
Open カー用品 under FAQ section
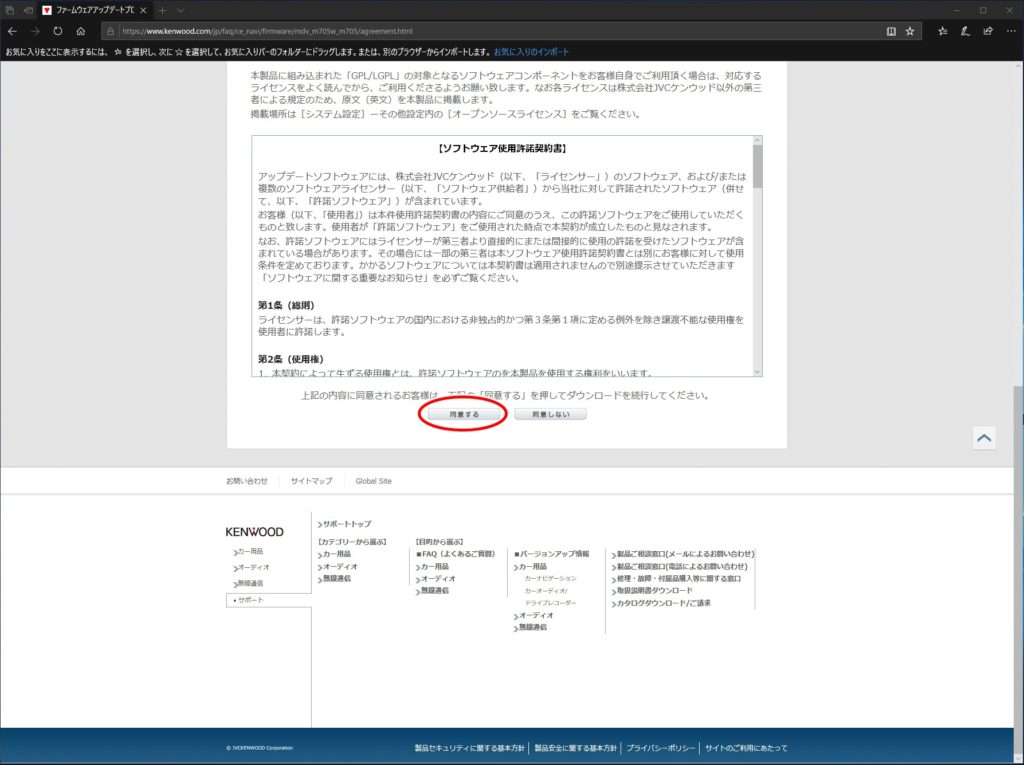[432, 566]
